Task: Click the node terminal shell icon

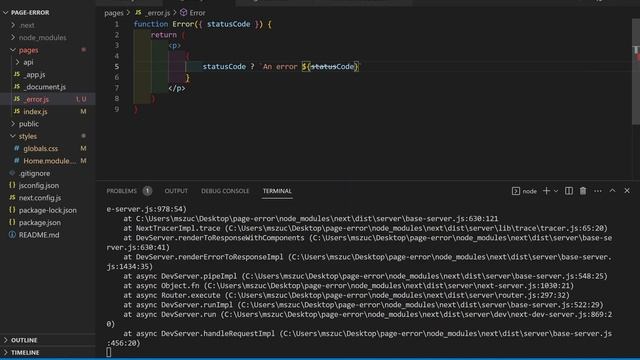Action: pos(516,191)
